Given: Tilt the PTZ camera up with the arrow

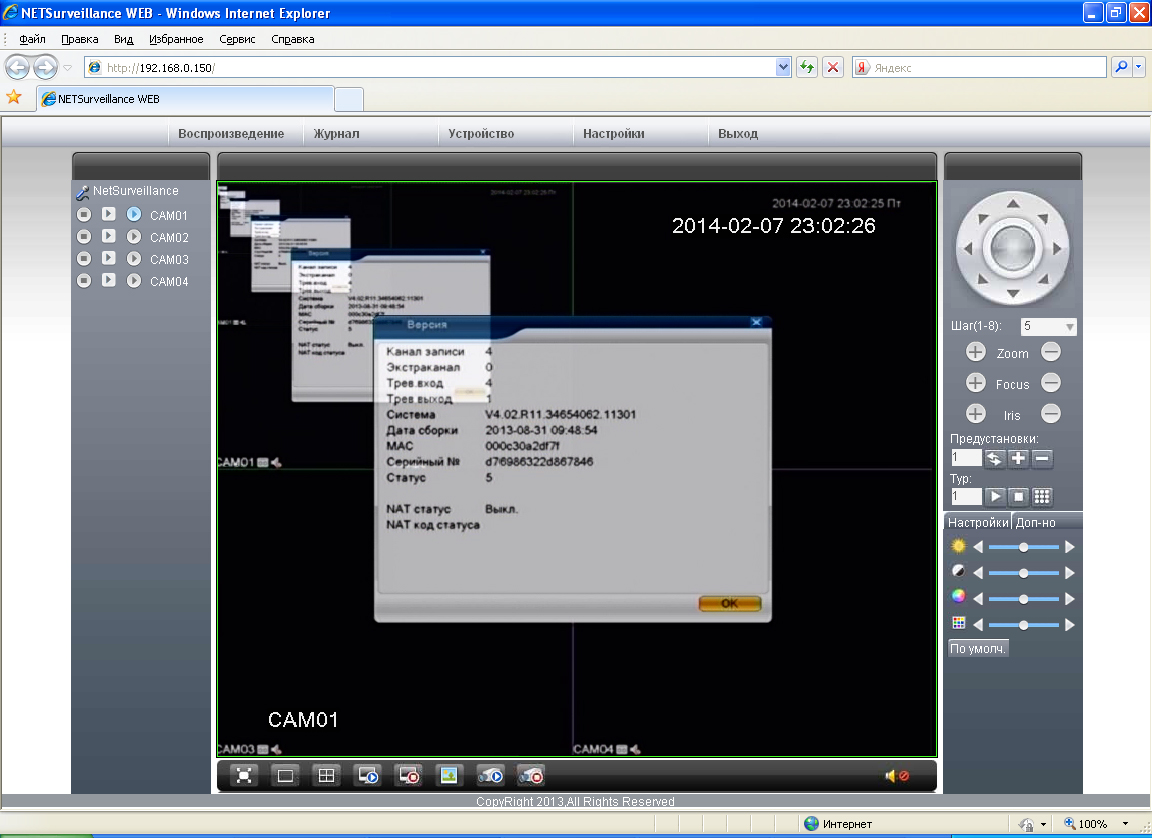Looking at the screenshot, I should (1013, 203).
